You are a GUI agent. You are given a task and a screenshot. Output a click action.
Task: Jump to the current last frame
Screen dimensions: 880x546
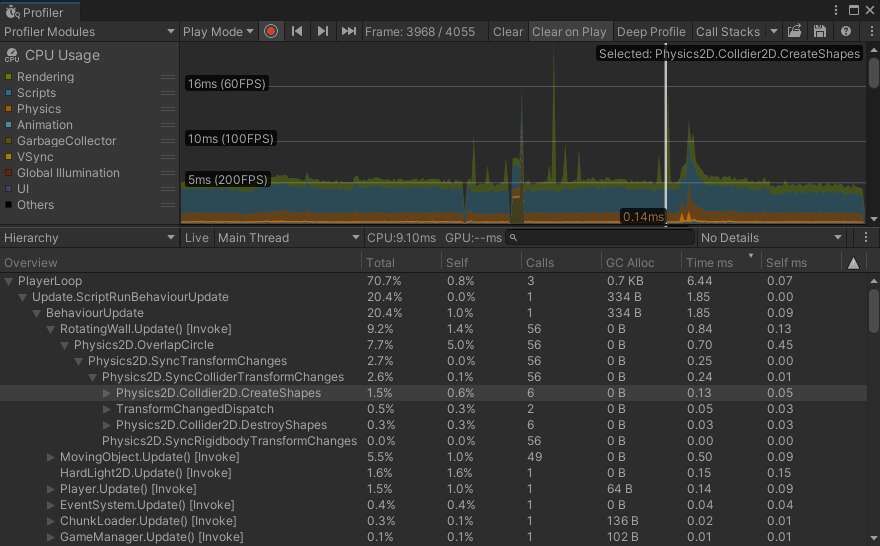[x=348, y=31]
